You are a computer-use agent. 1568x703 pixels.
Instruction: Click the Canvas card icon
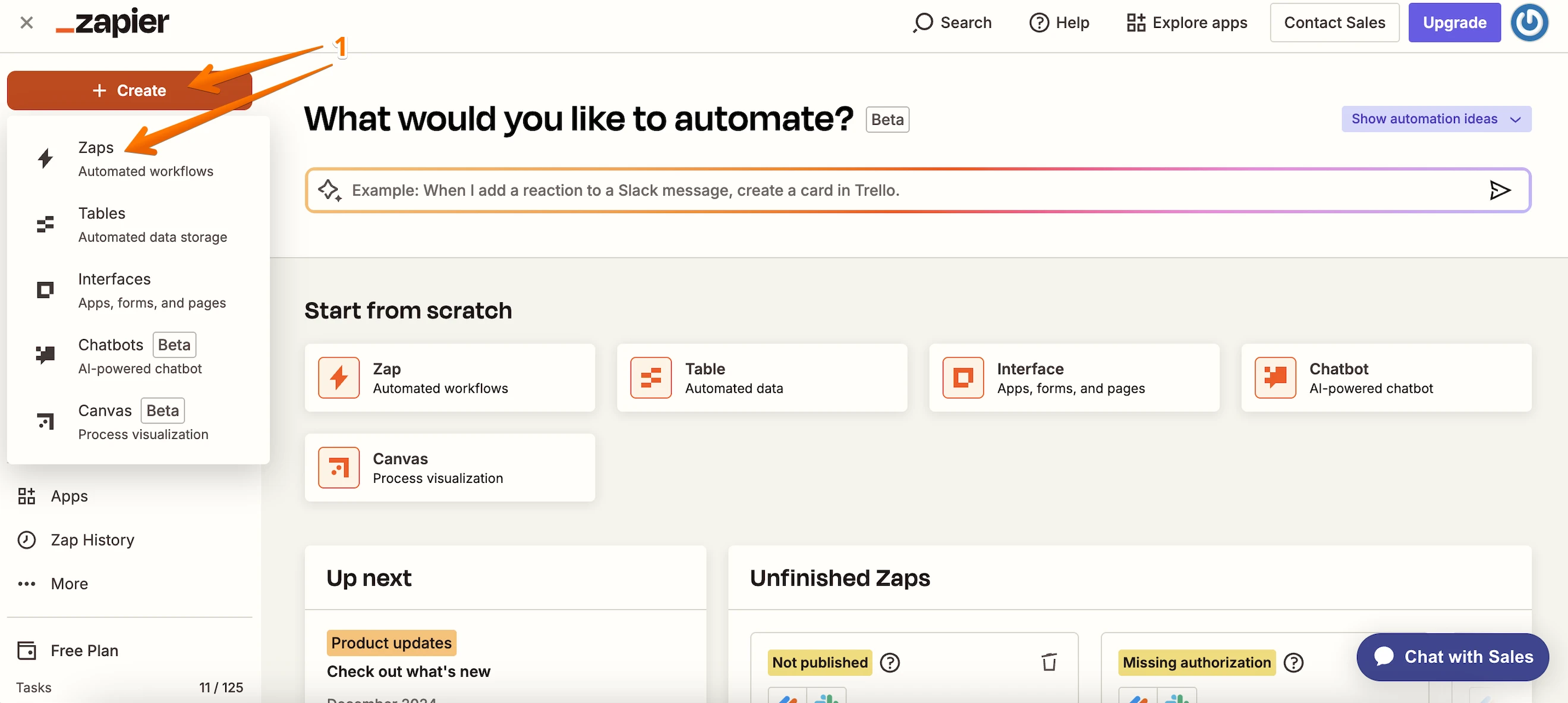click(x=338, y=468)
